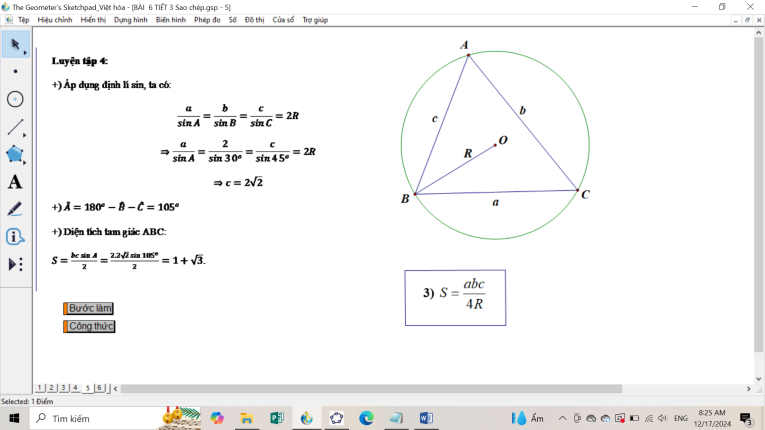
Task: Select the Marker pen tool
Action: click(x=15, y=209)
